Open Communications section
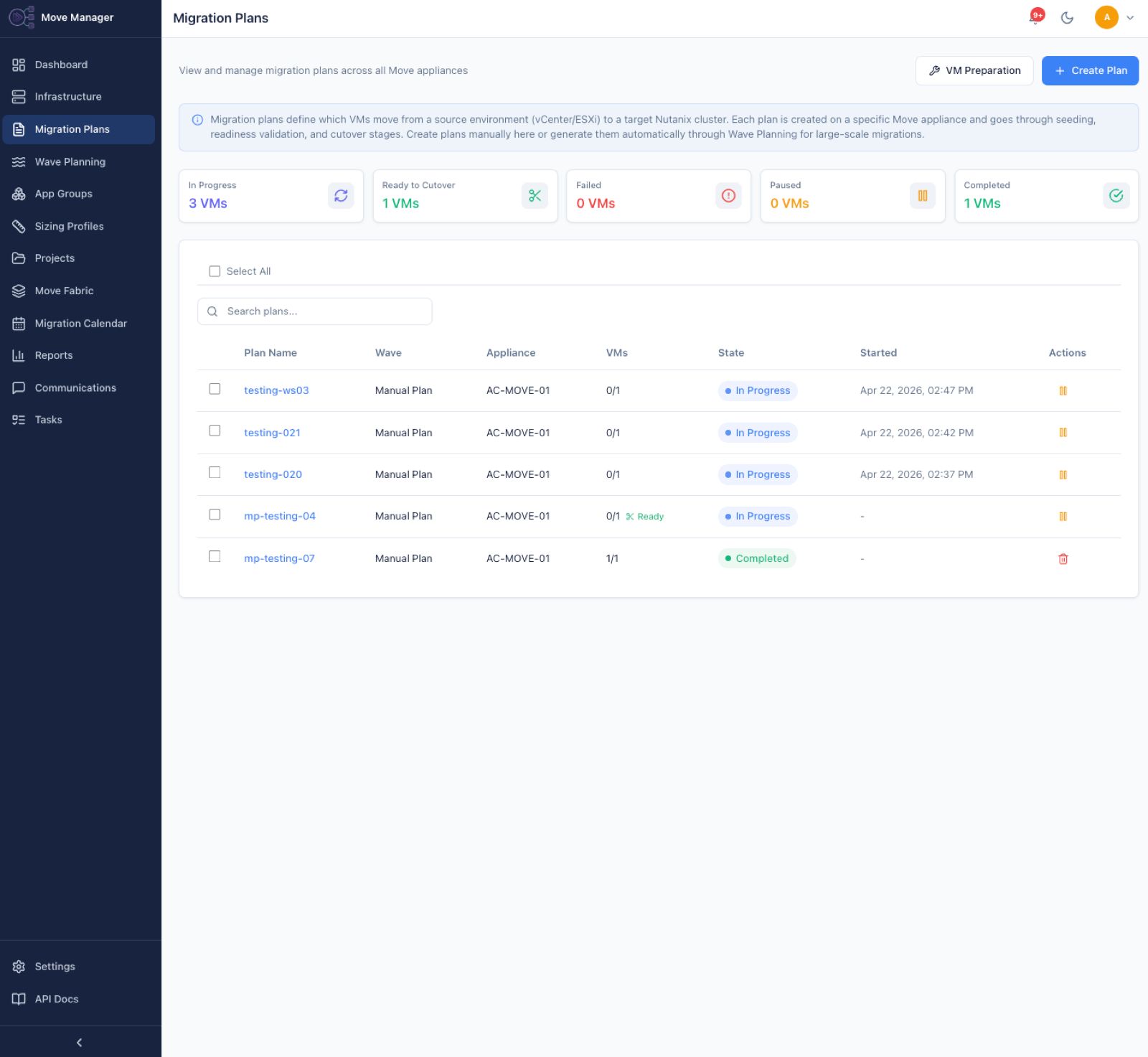The height and width of the screenshot is (1057, 1148). click(x=79, y=387)
